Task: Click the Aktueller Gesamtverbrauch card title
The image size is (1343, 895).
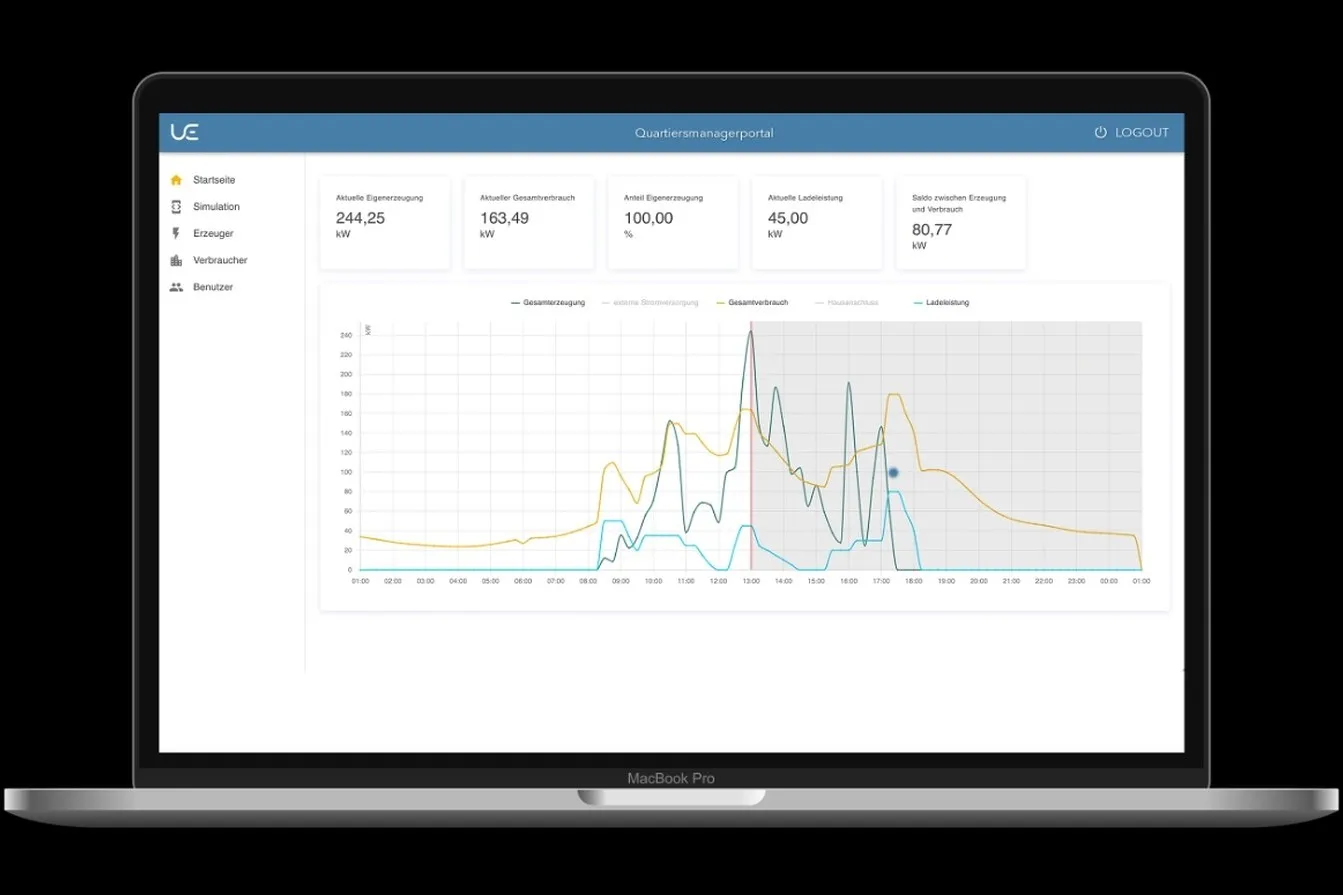Action: coord(527,198)
